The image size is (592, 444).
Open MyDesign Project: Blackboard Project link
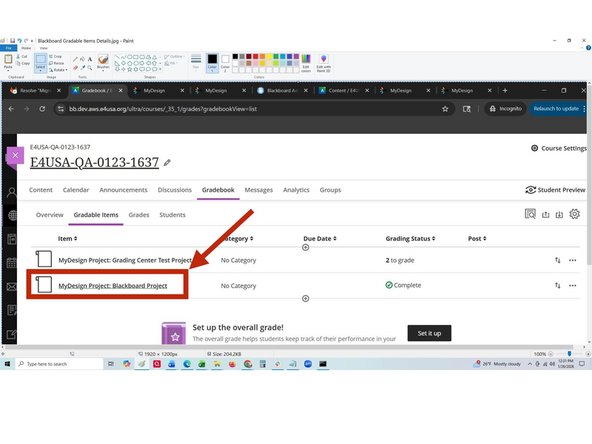113,286
